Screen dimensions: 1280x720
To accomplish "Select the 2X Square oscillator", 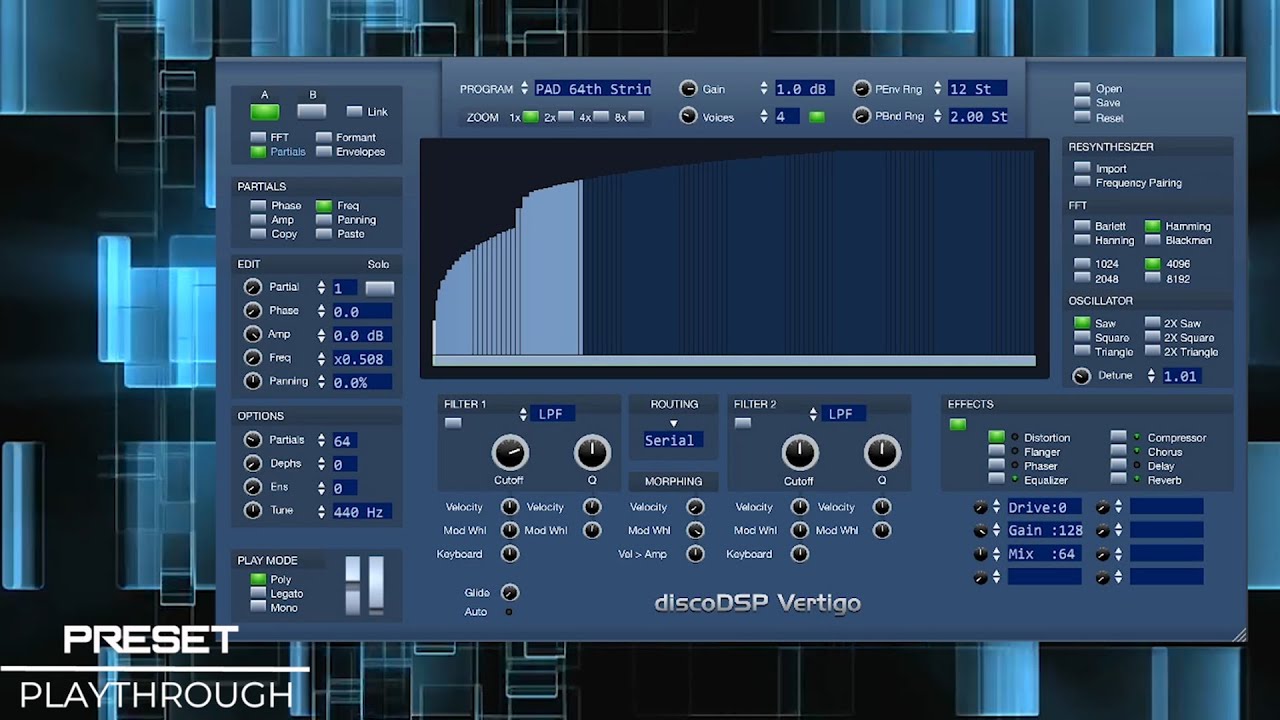I will pos(1153,338).
